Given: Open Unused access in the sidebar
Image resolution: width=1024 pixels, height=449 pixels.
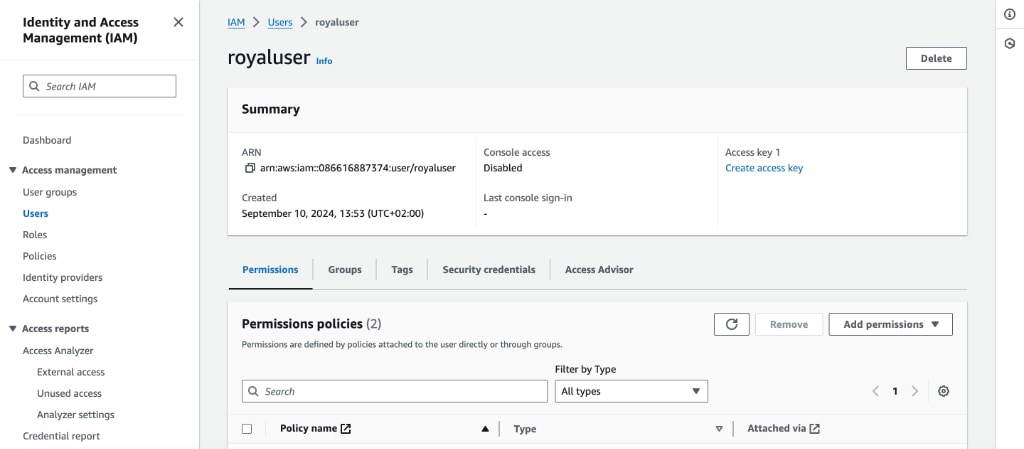Looking at the screenshot, I should tap(69, 394).
